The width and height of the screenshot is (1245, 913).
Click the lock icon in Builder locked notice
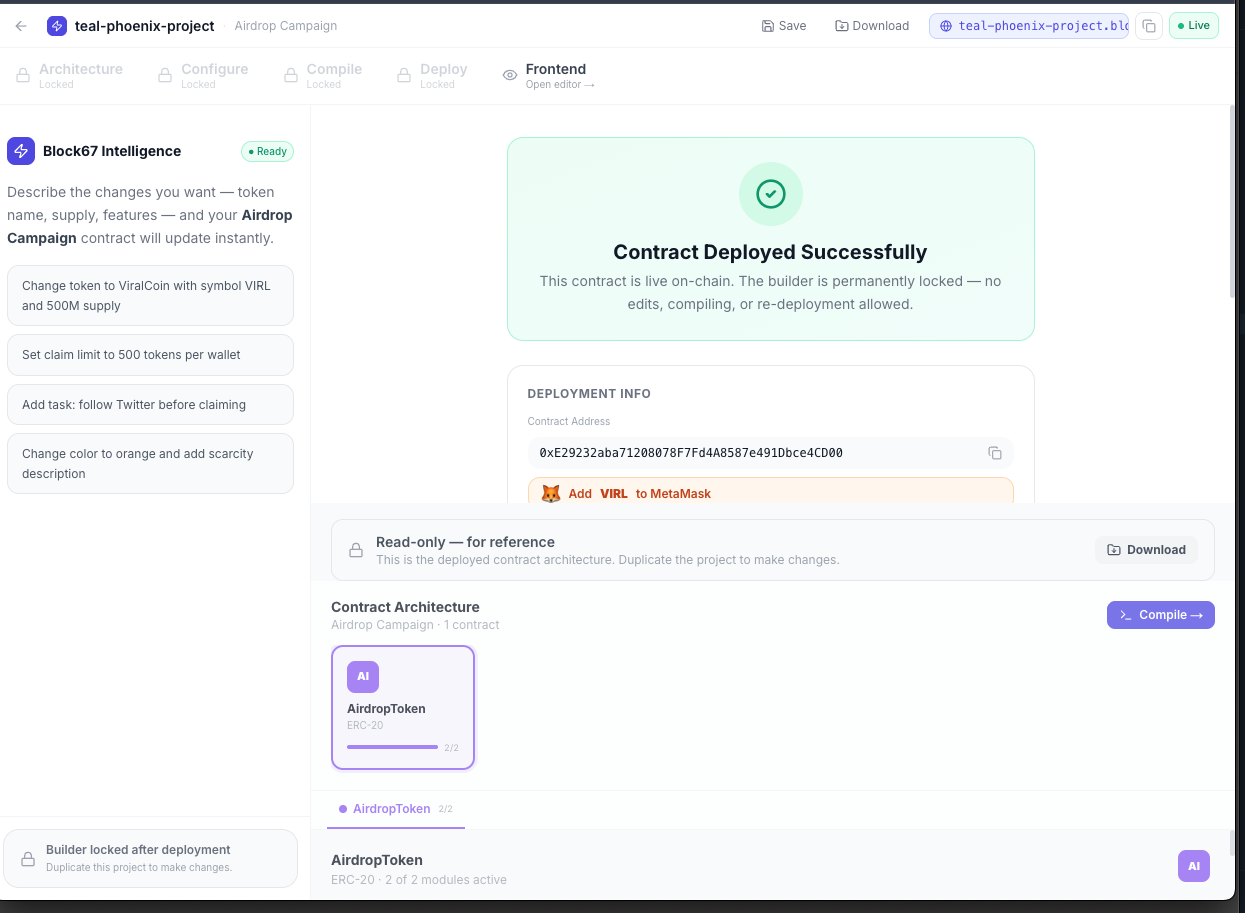pyautogui.click(x=27, y=858)
